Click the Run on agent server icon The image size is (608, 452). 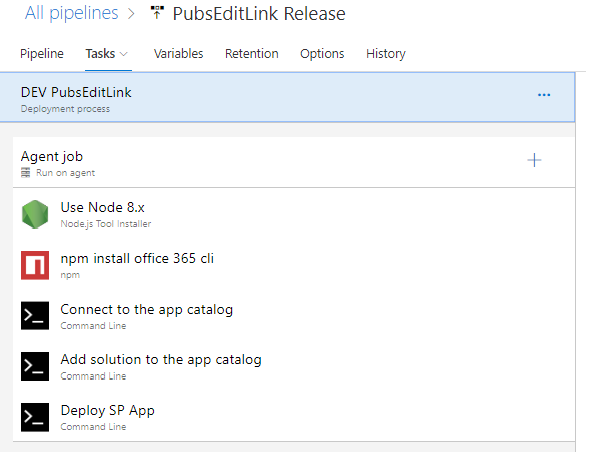(x=26, y=173)
